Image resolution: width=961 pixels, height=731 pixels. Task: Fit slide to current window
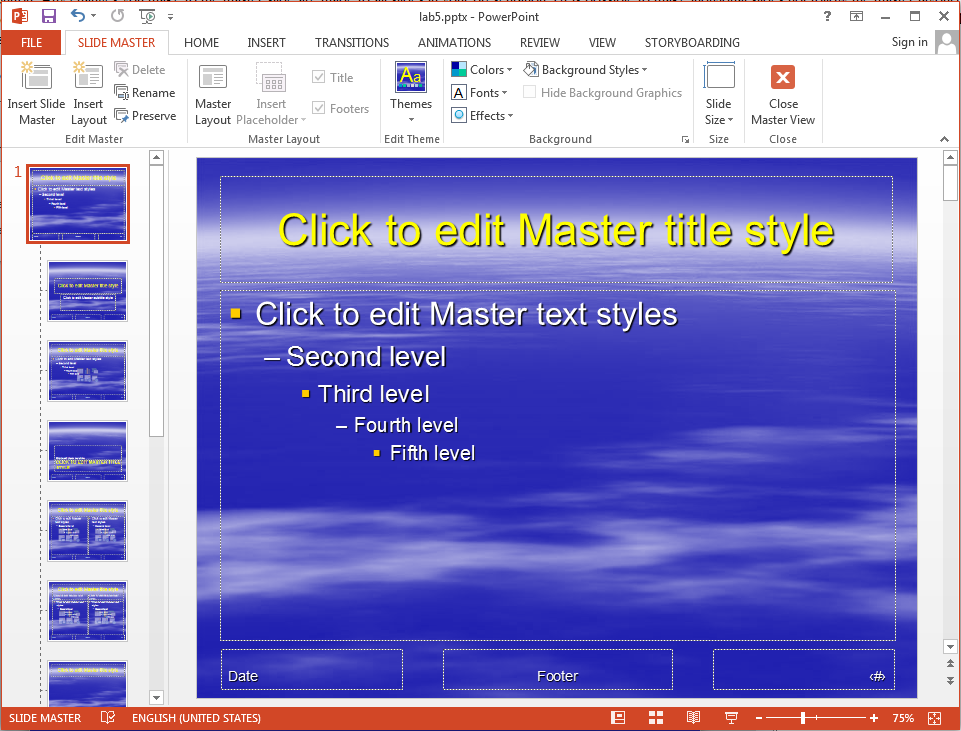tap(935, 718)
